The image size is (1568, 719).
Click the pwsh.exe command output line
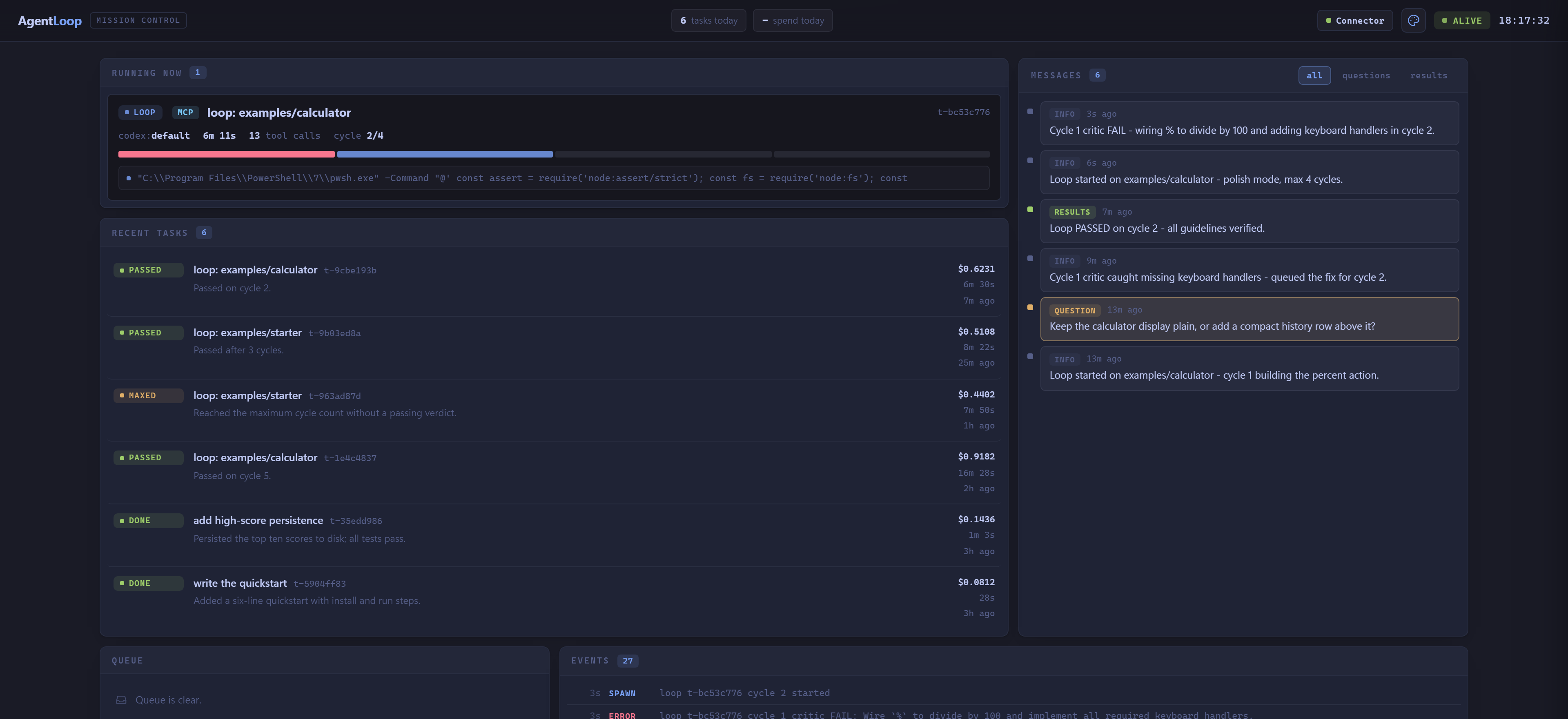pos(554,178)
